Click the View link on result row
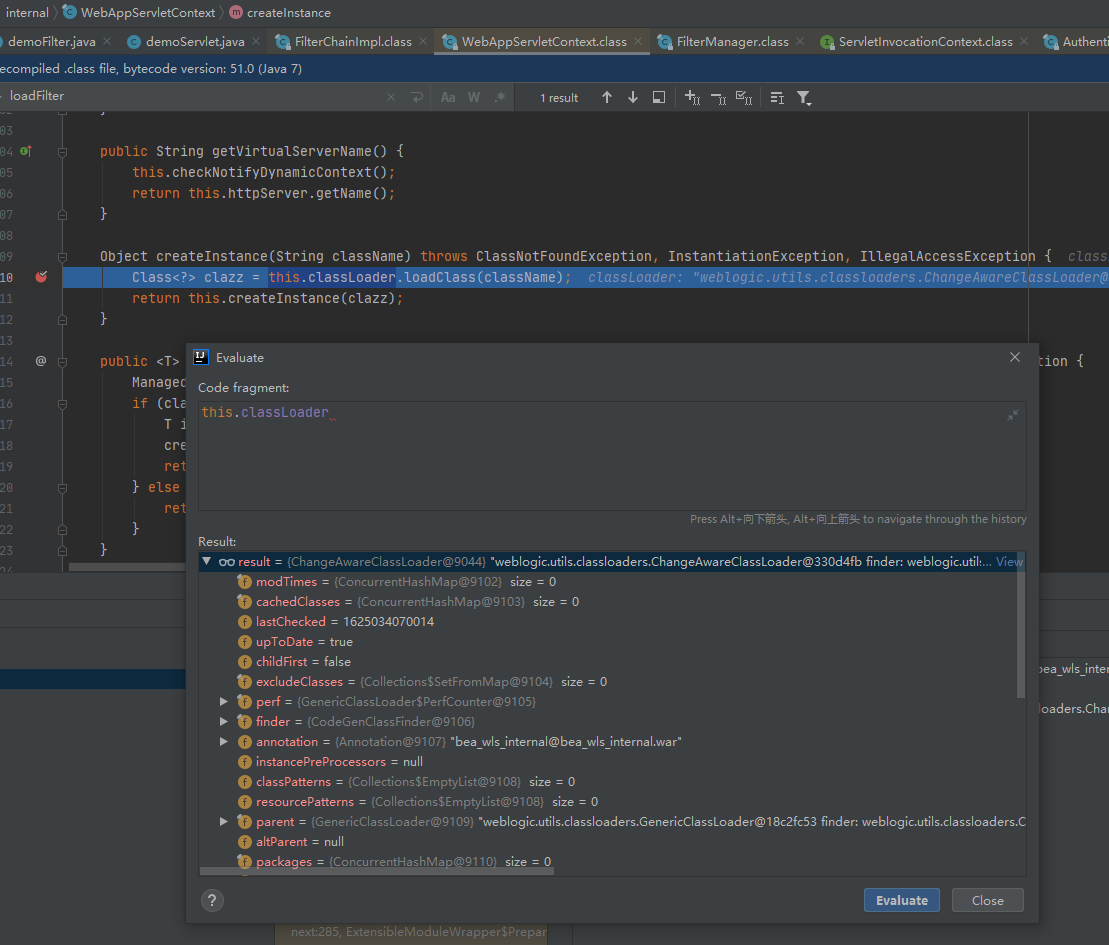 (1009, 562)
